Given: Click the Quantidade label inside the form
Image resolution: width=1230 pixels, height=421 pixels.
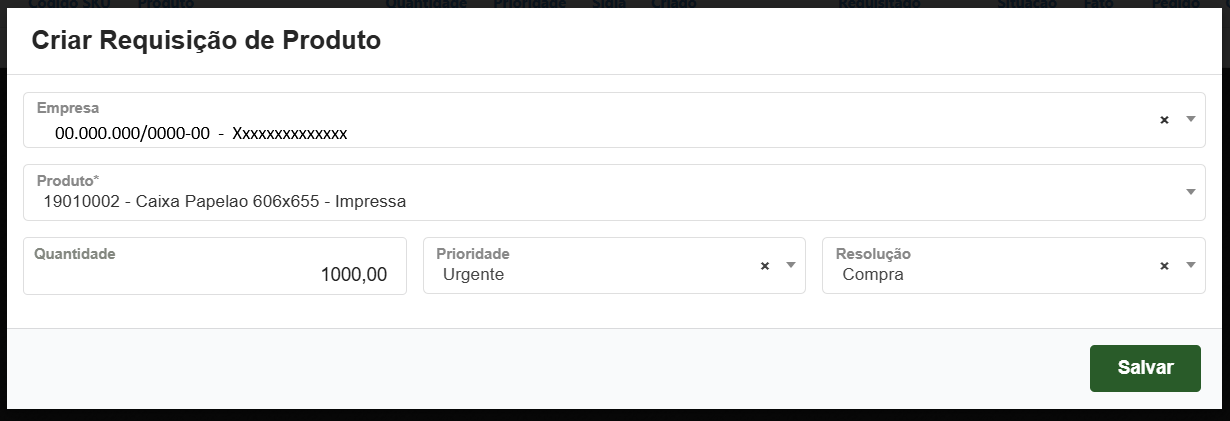Looking at the screenshot, I should [x=75, y=254].
